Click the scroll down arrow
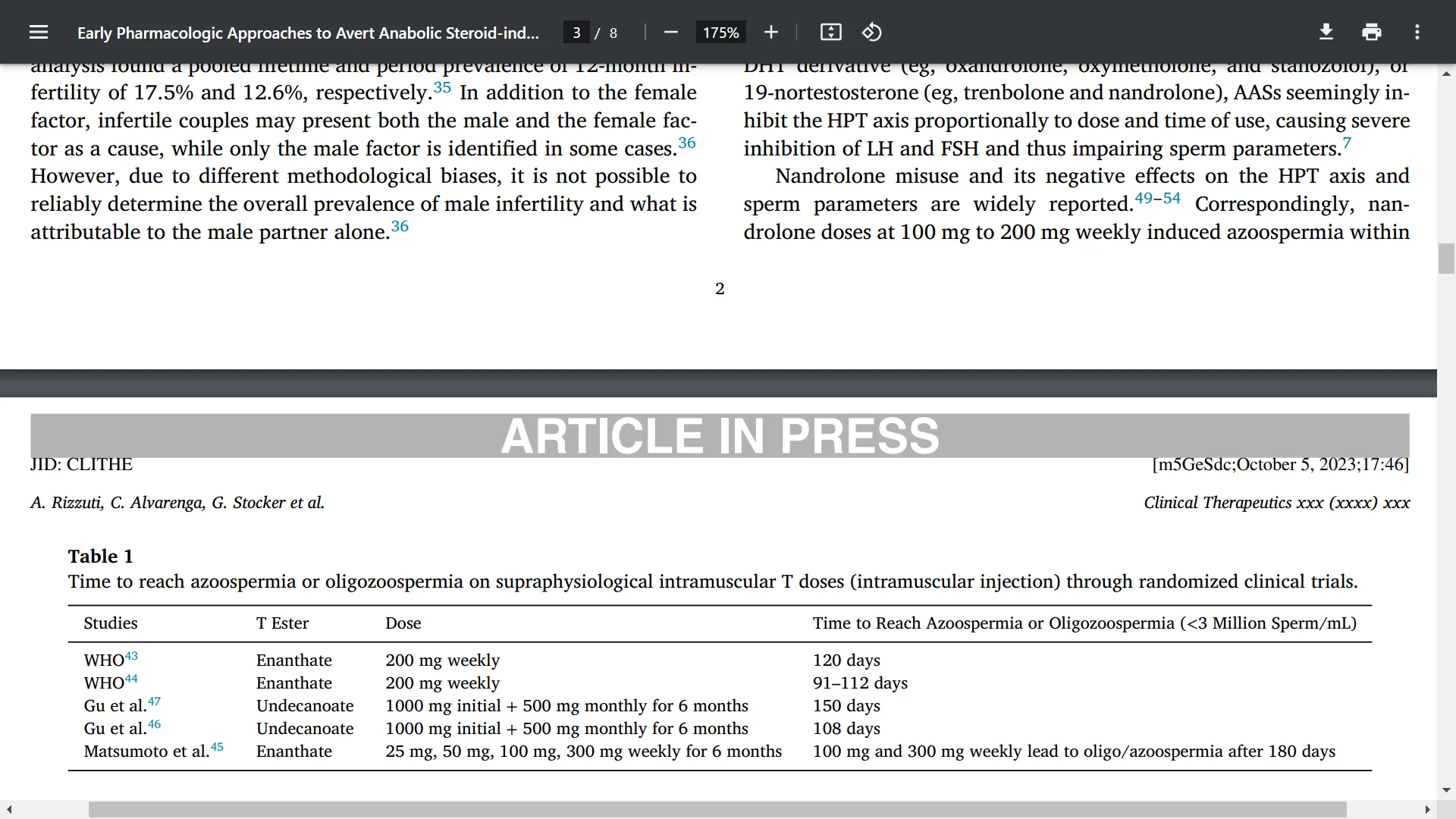 [1446, 790]
